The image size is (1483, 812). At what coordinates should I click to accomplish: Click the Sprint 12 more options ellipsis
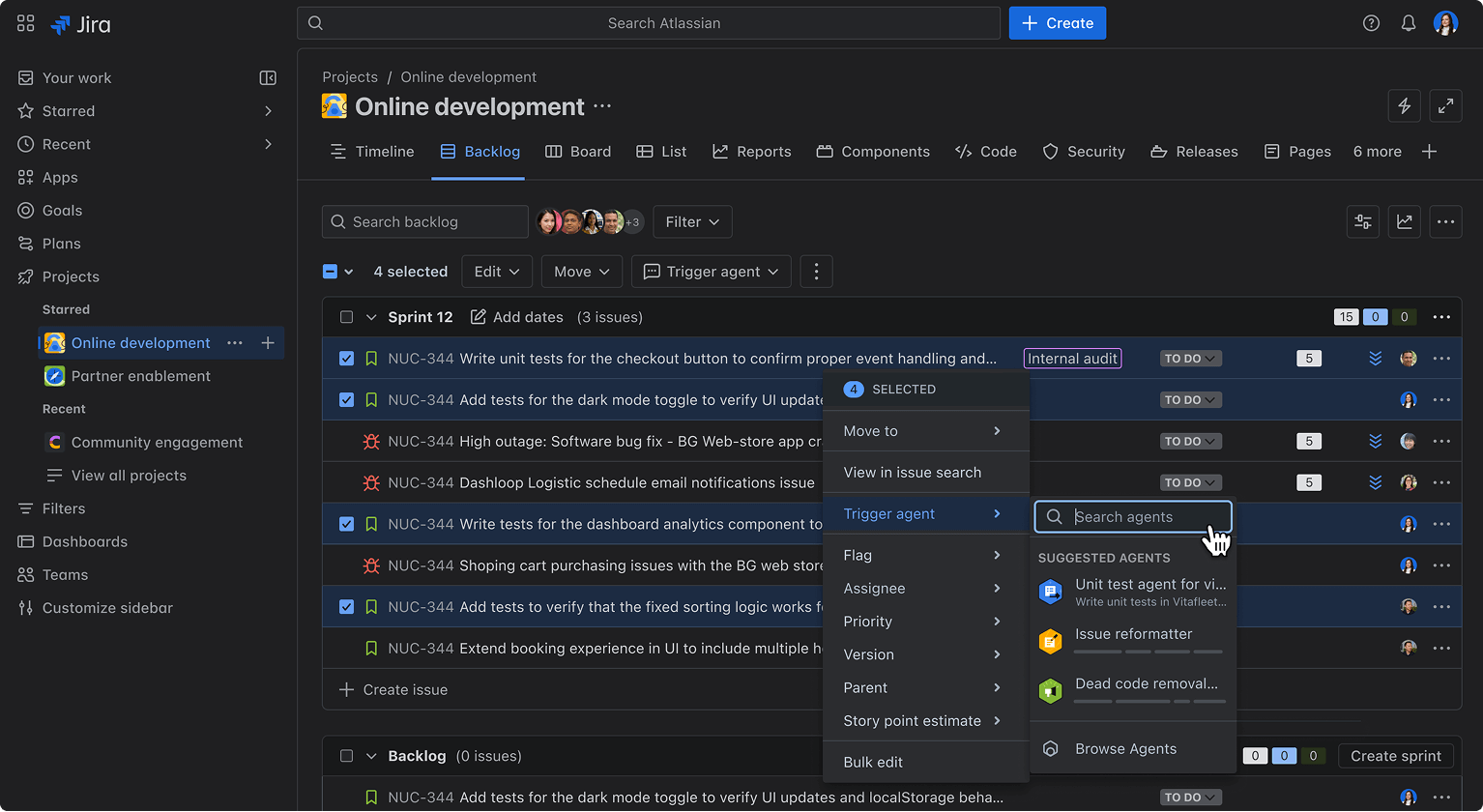click(1441, 317)
